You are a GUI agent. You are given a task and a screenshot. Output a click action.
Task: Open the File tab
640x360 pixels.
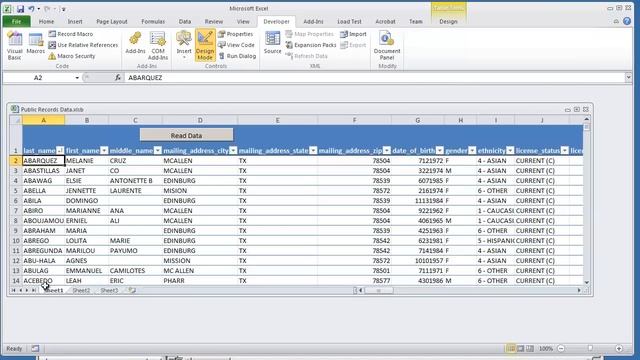tap(16, 21)
